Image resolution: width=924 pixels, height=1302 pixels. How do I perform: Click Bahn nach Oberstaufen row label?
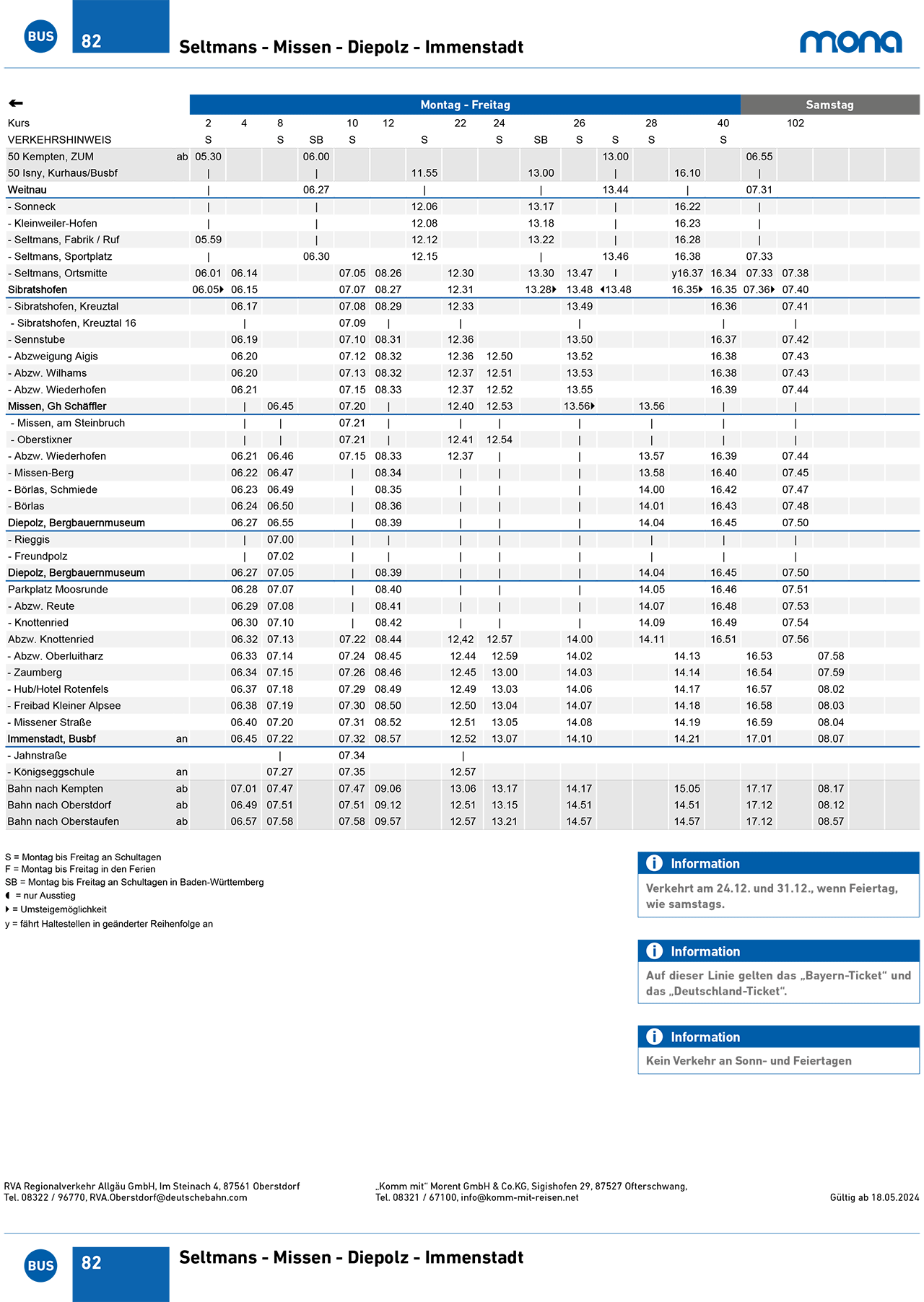(x=64, y=821)
